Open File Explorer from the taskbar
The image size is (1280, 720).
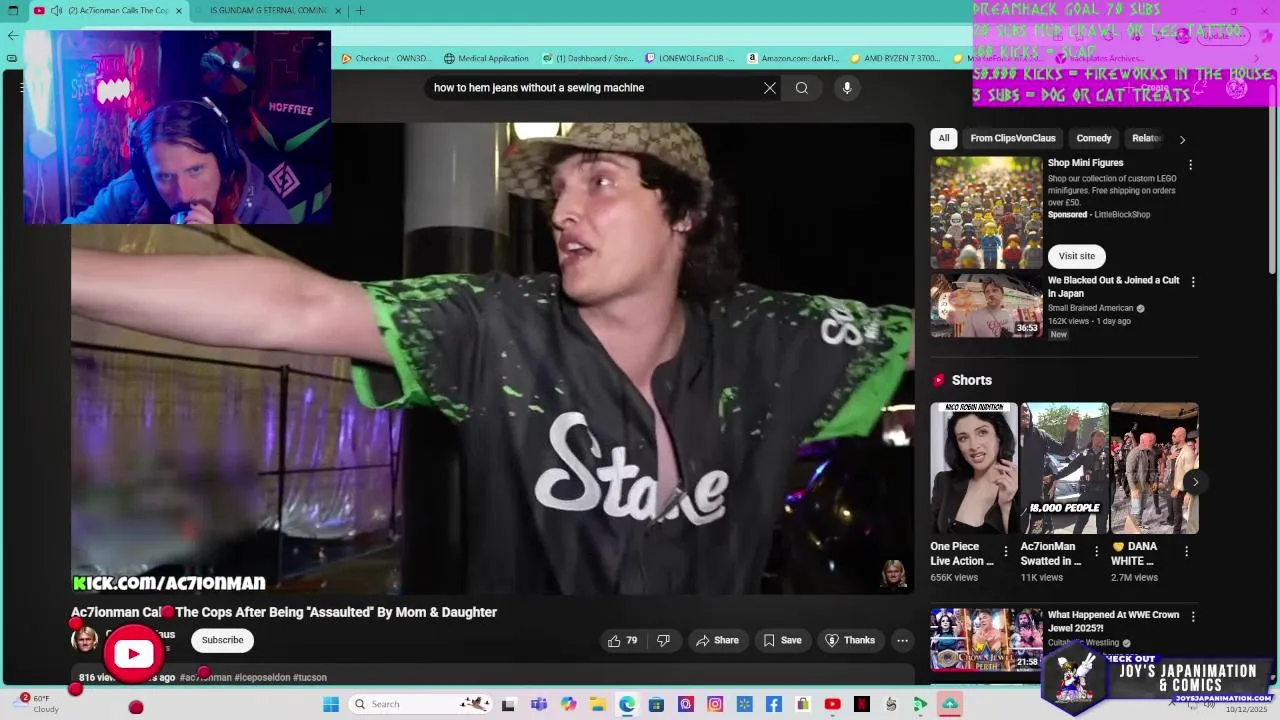598,704
